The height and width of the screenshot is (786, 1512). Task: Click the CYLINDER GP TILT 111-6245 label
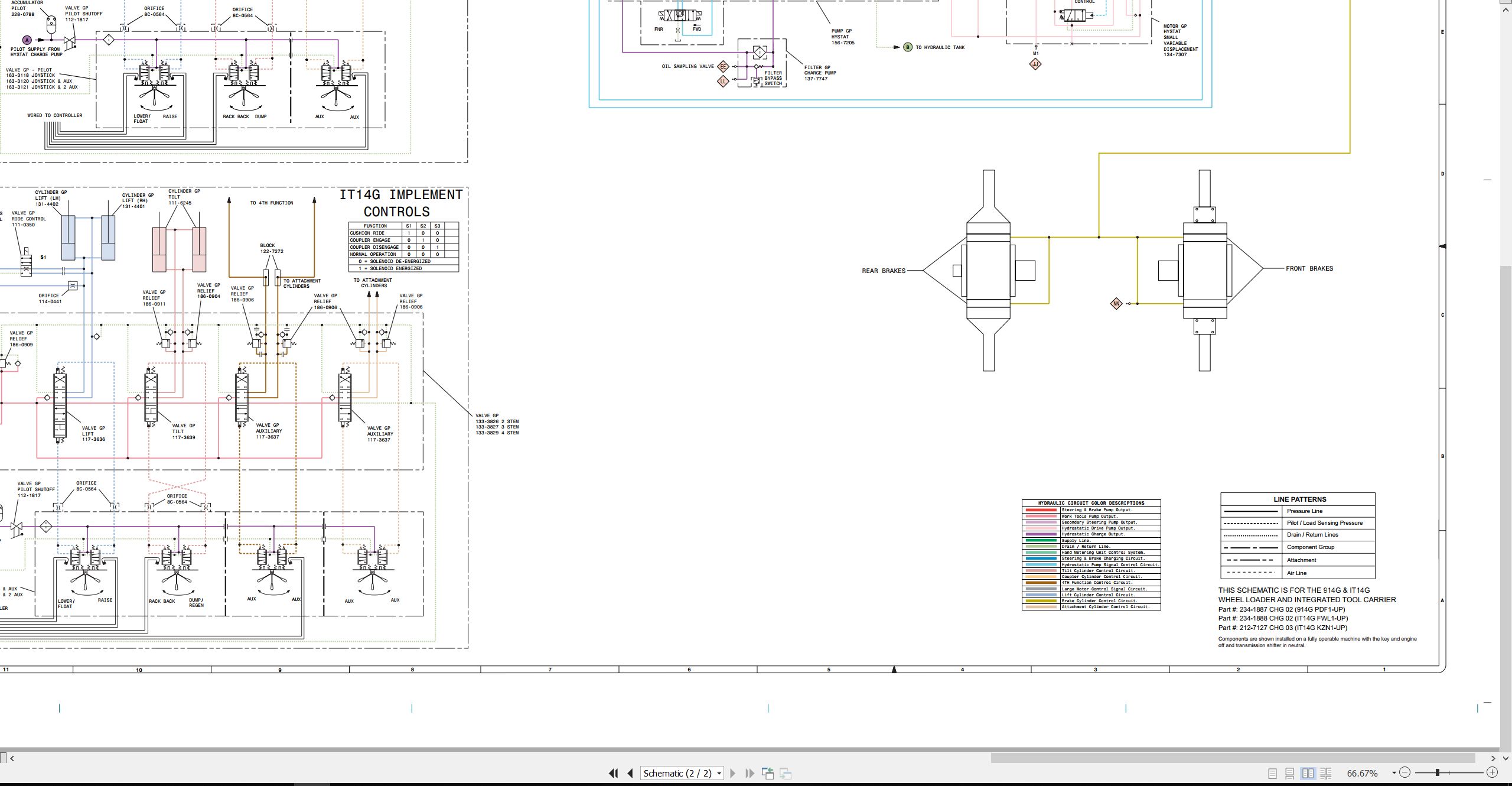184,197
